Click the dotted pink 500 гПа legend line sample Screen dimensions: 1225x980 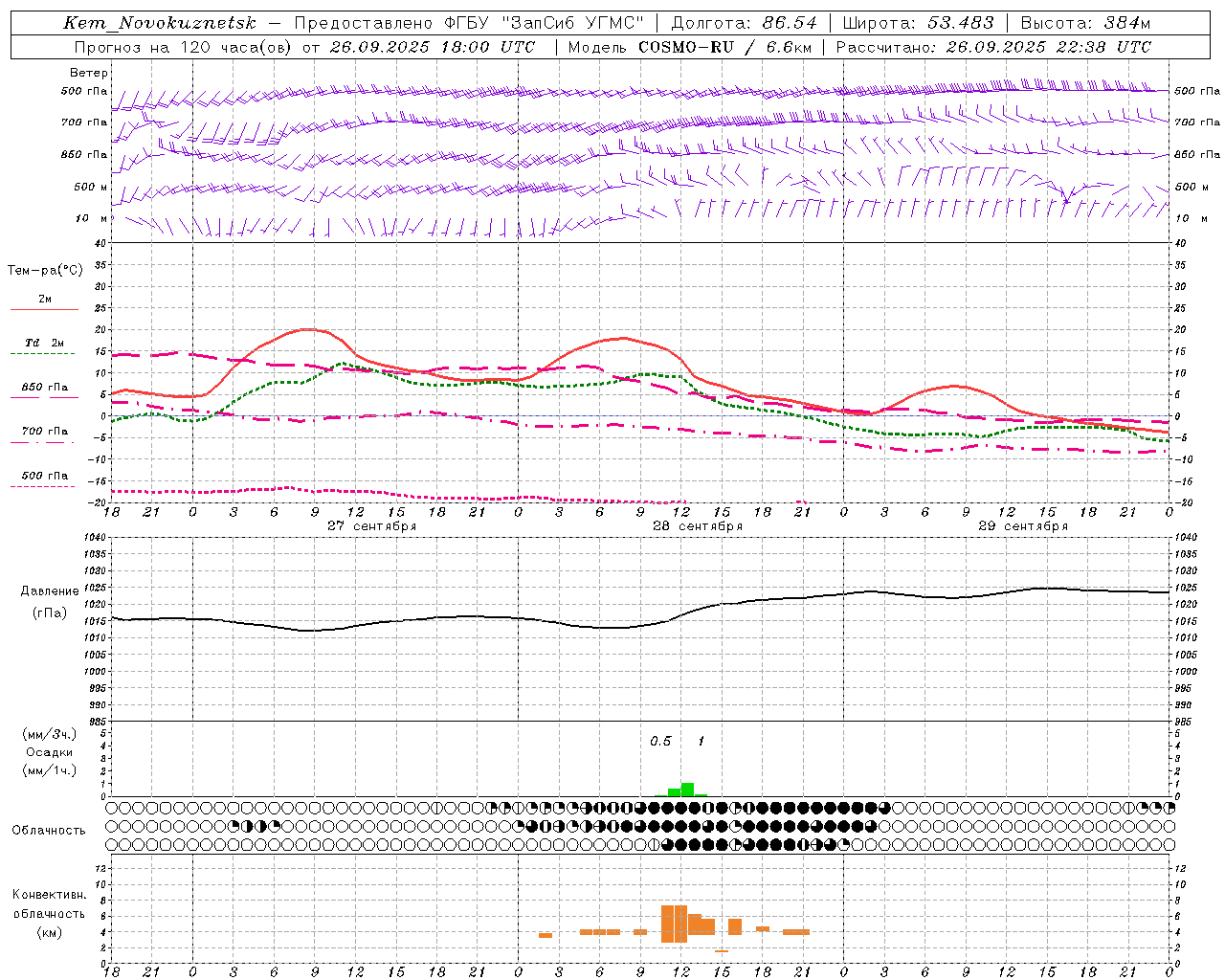coord(43,487)
